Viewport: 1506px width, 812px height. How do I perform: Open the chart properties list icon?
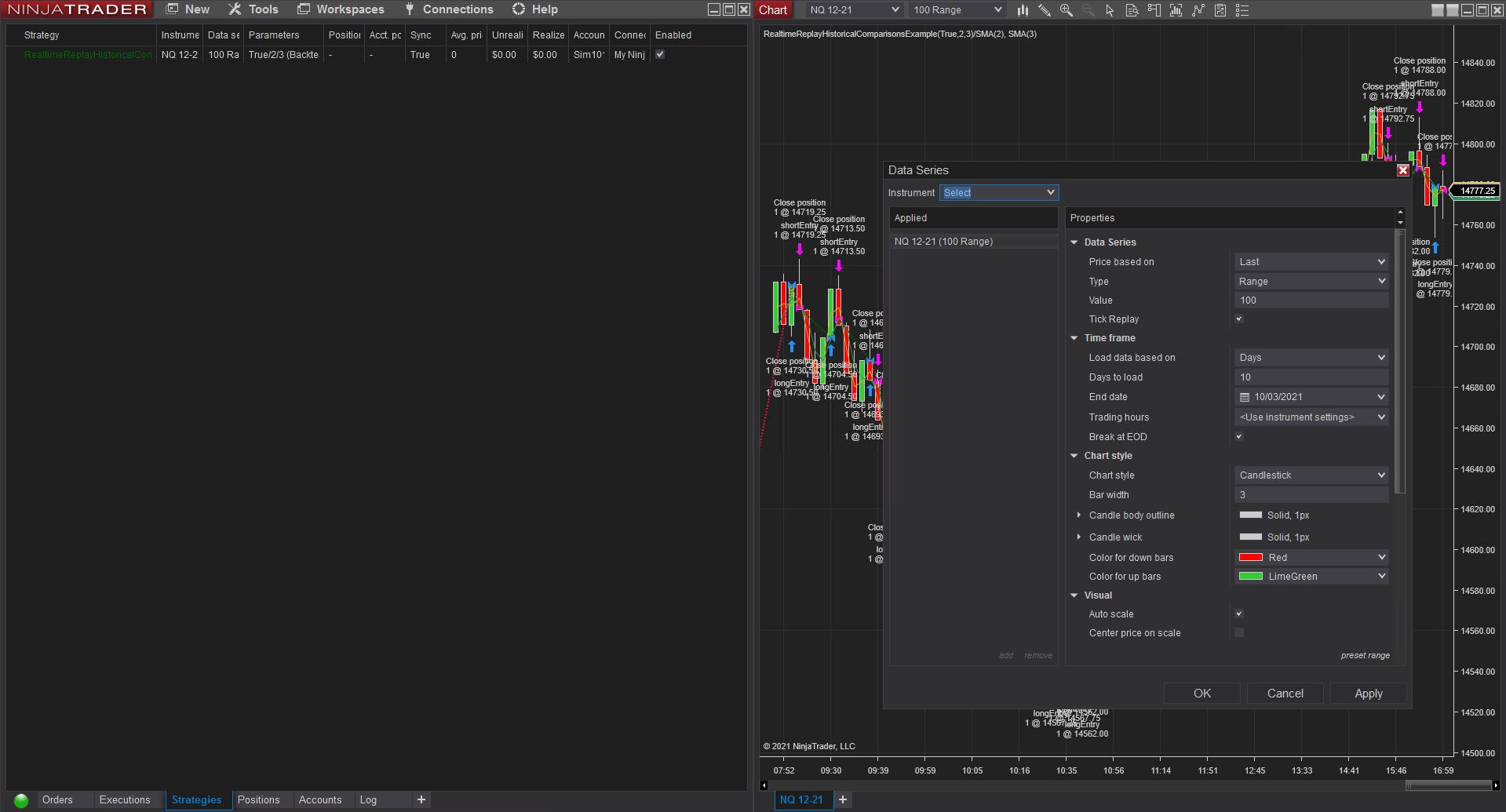coord(1242,10)
